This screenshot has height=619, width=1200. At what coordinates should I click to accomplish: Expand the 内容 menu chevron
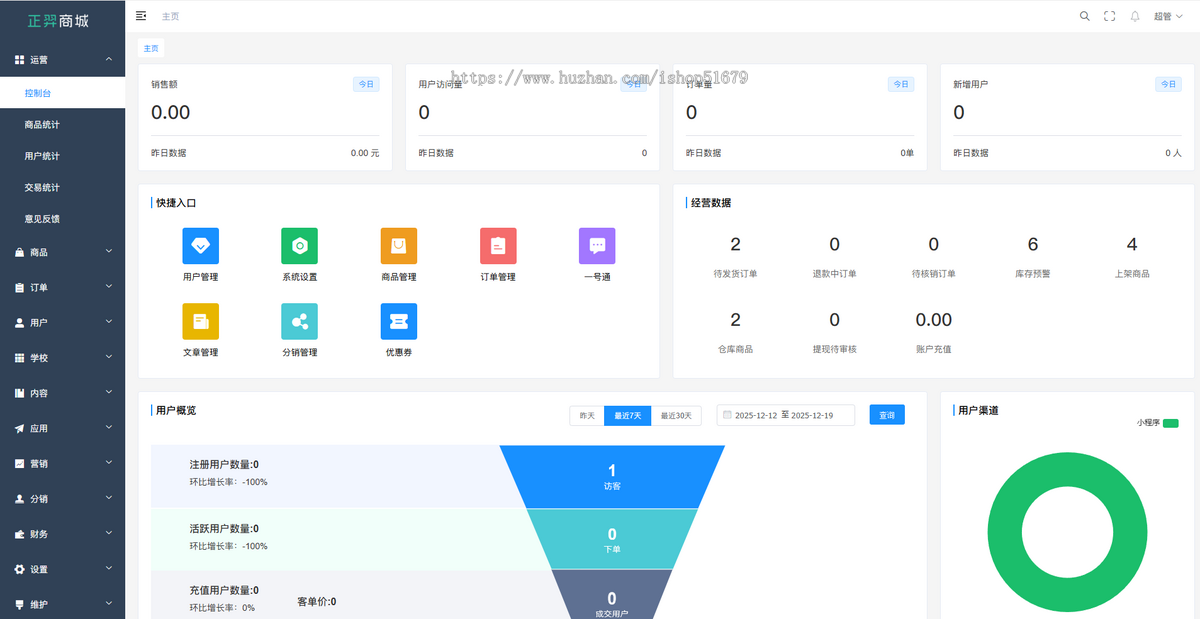coord(109,392)
